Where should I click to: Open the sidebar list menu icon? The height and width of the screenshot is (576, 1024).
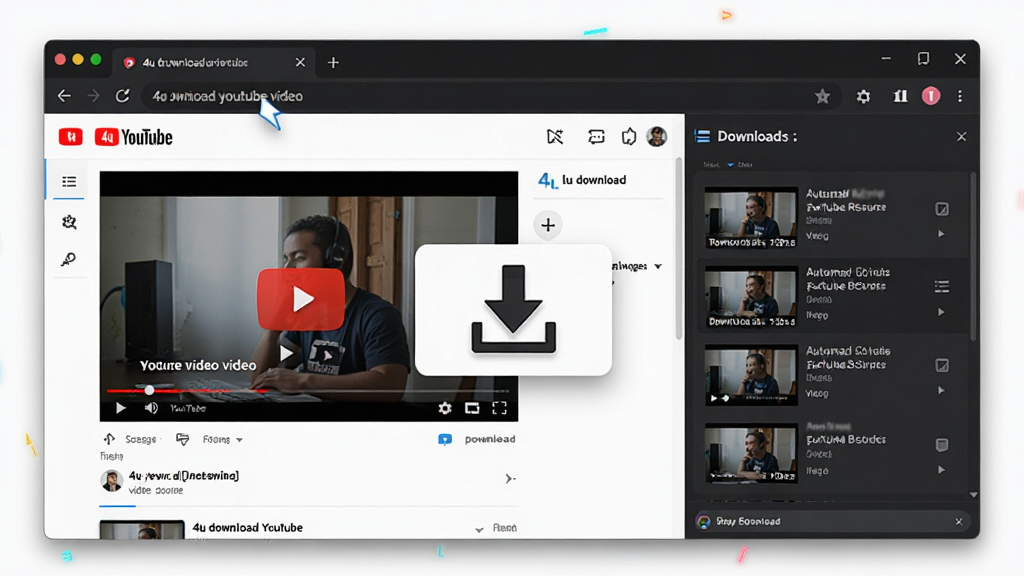[69, 182]
